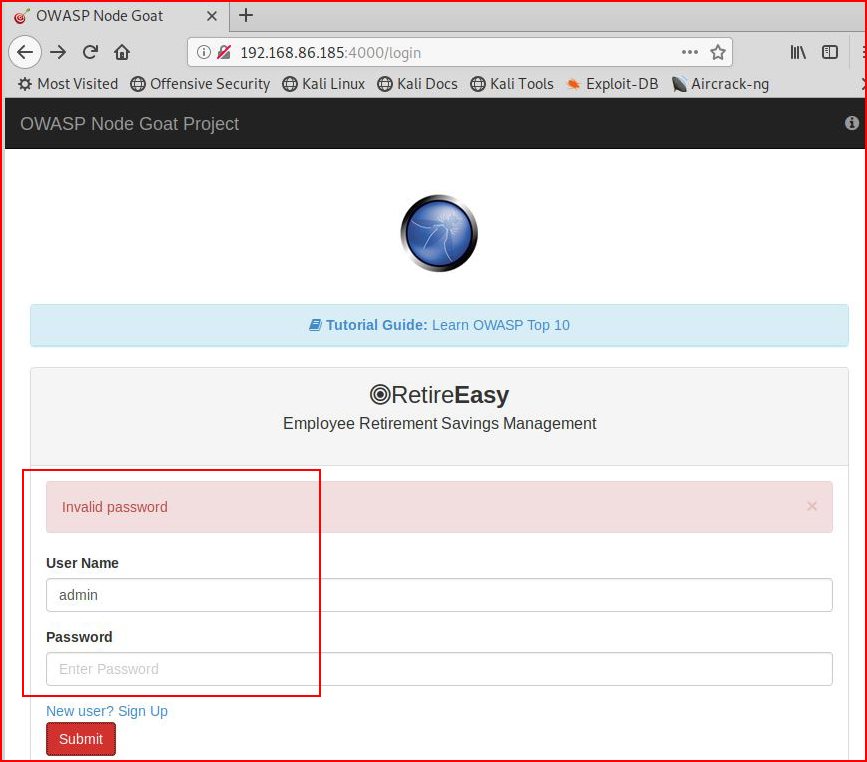Click the Employee Retirement Savings Management subtitle
Viewport: 867px width, 762px height.
(x=440, y=424)
